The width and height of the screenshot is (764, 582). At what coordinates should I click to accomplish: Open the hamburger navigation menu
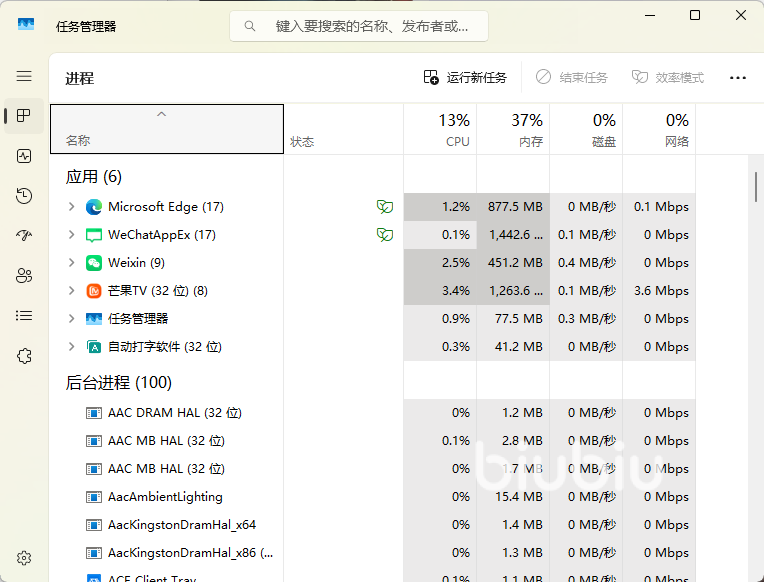[x=24, y=76]
